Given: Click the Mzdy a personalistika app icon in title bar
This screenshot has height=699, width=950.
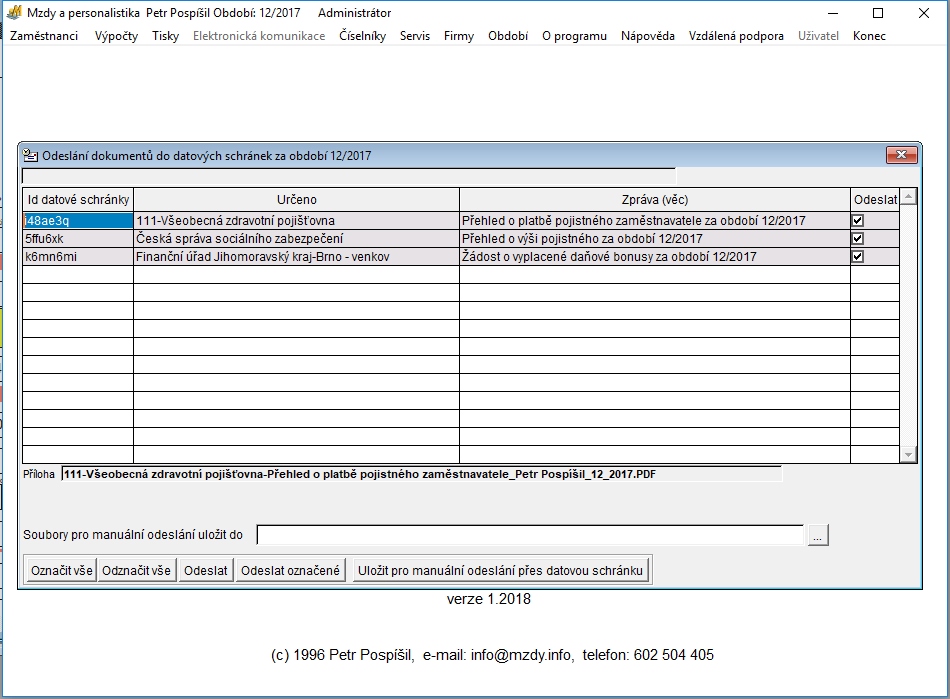Looking at the screenshot, I should coord(14,12).
